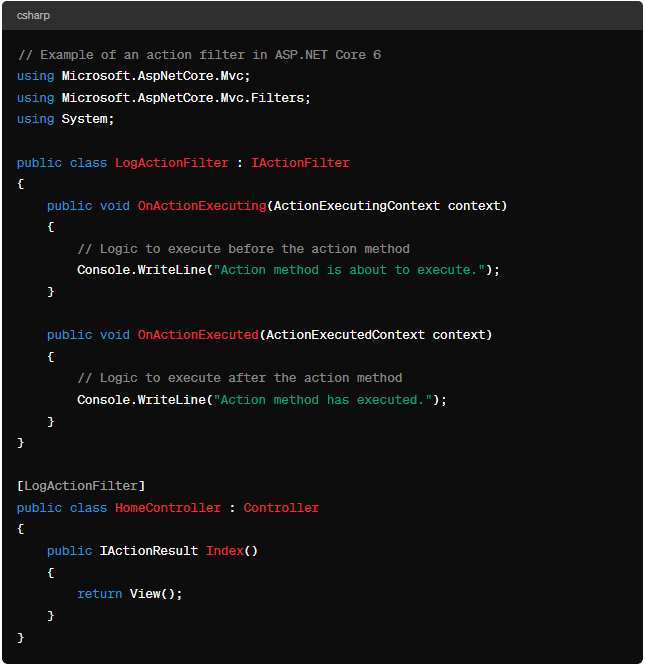
Task: Click the OnActionExecuting method name
Action: [202, 206]
